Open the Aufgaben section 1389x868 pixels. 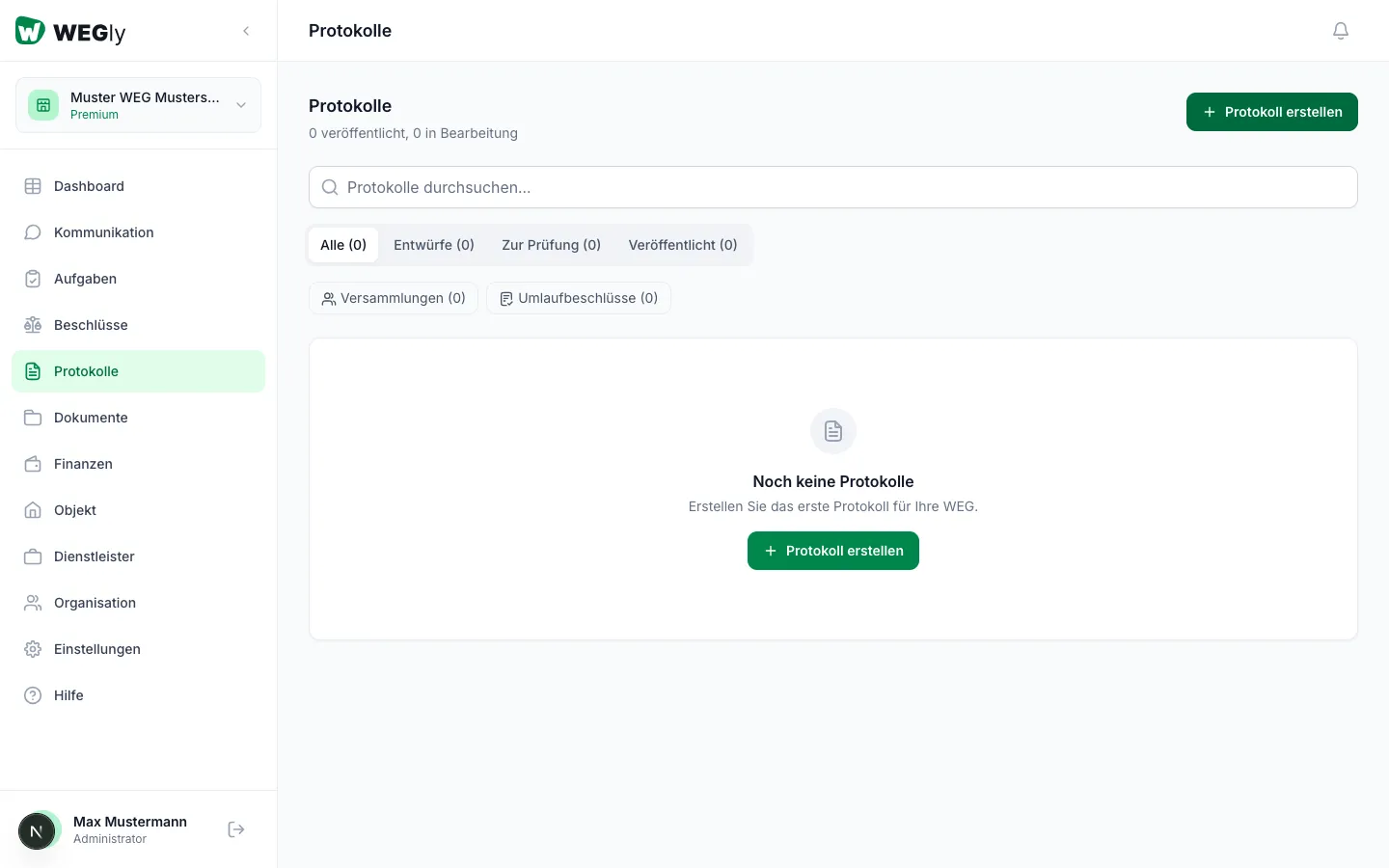(x=85, y=279)
